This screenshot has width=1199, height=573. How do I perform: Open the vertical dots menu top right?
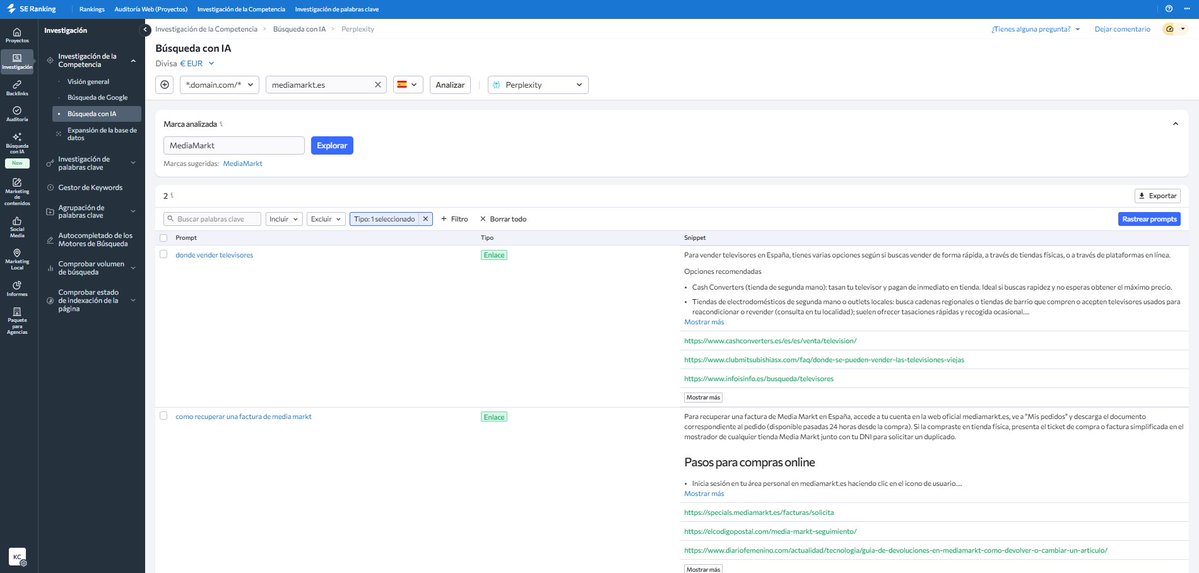pyautogui.click(x=1189, y=9)
